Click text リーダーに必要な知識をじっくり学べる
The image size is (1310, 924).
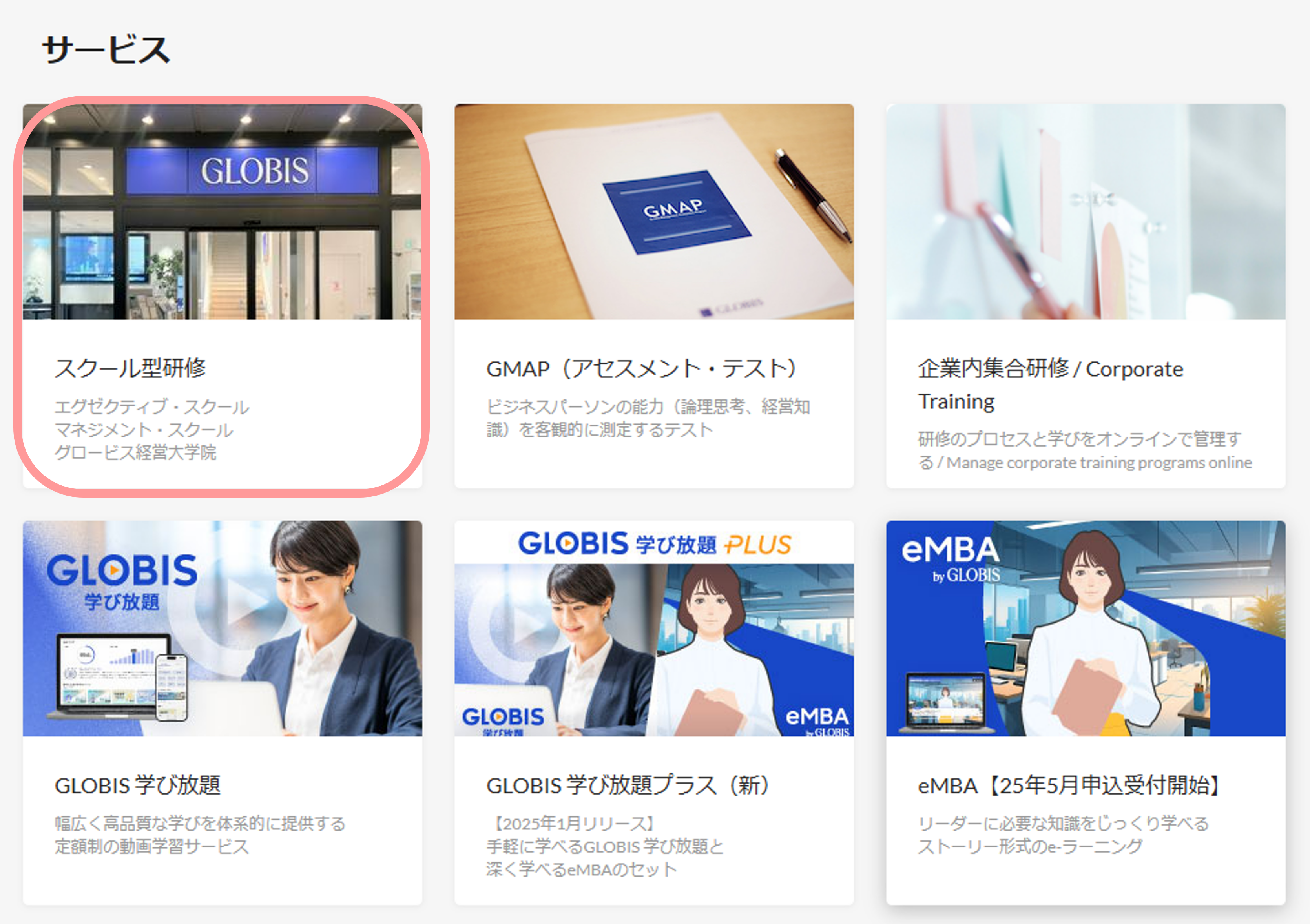[1064, 823]
